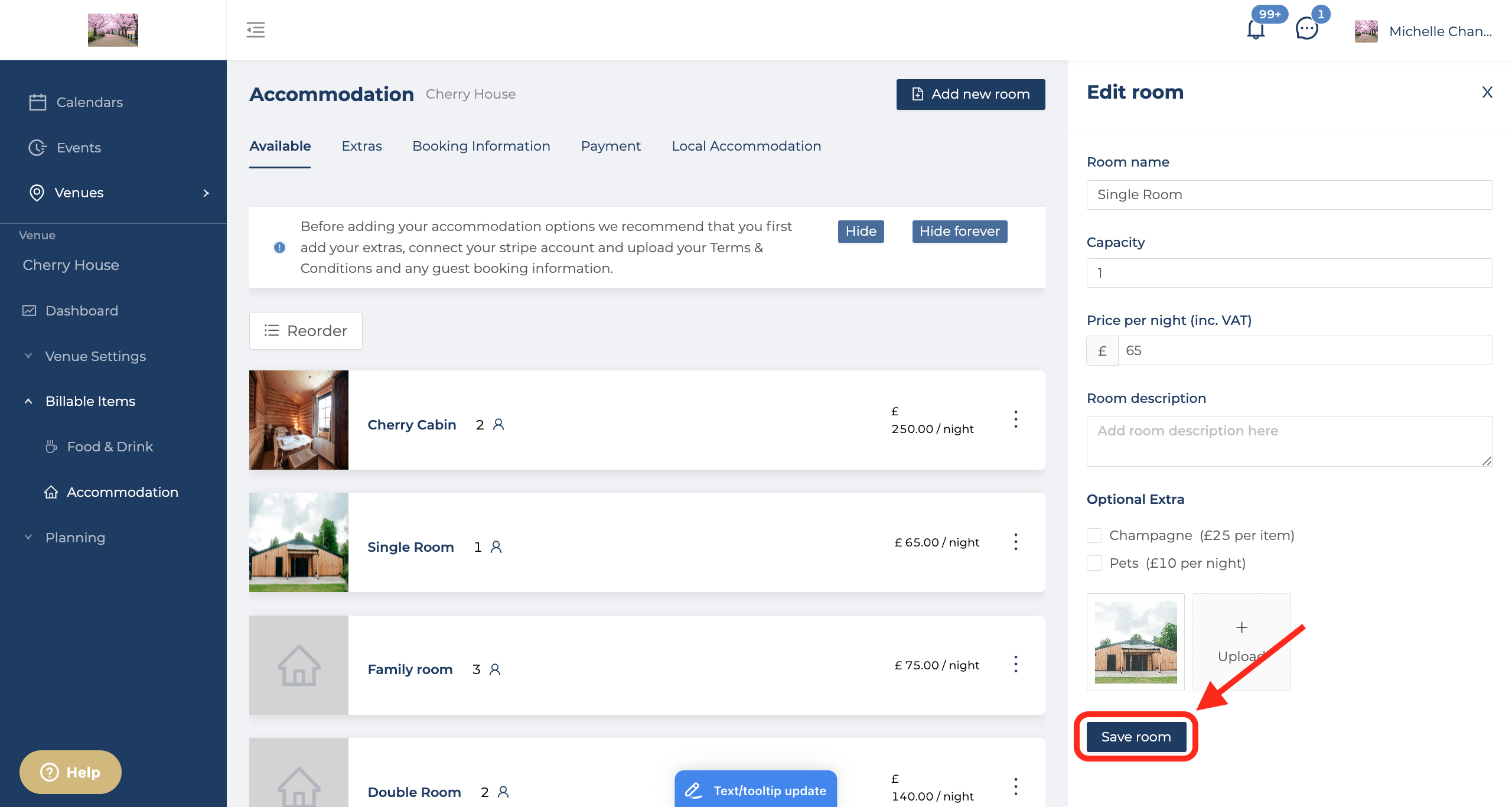Image resolution: width=1512 pixels, height=807 pixels.
Task: Click the Reorder button
Action: [305, 331]
